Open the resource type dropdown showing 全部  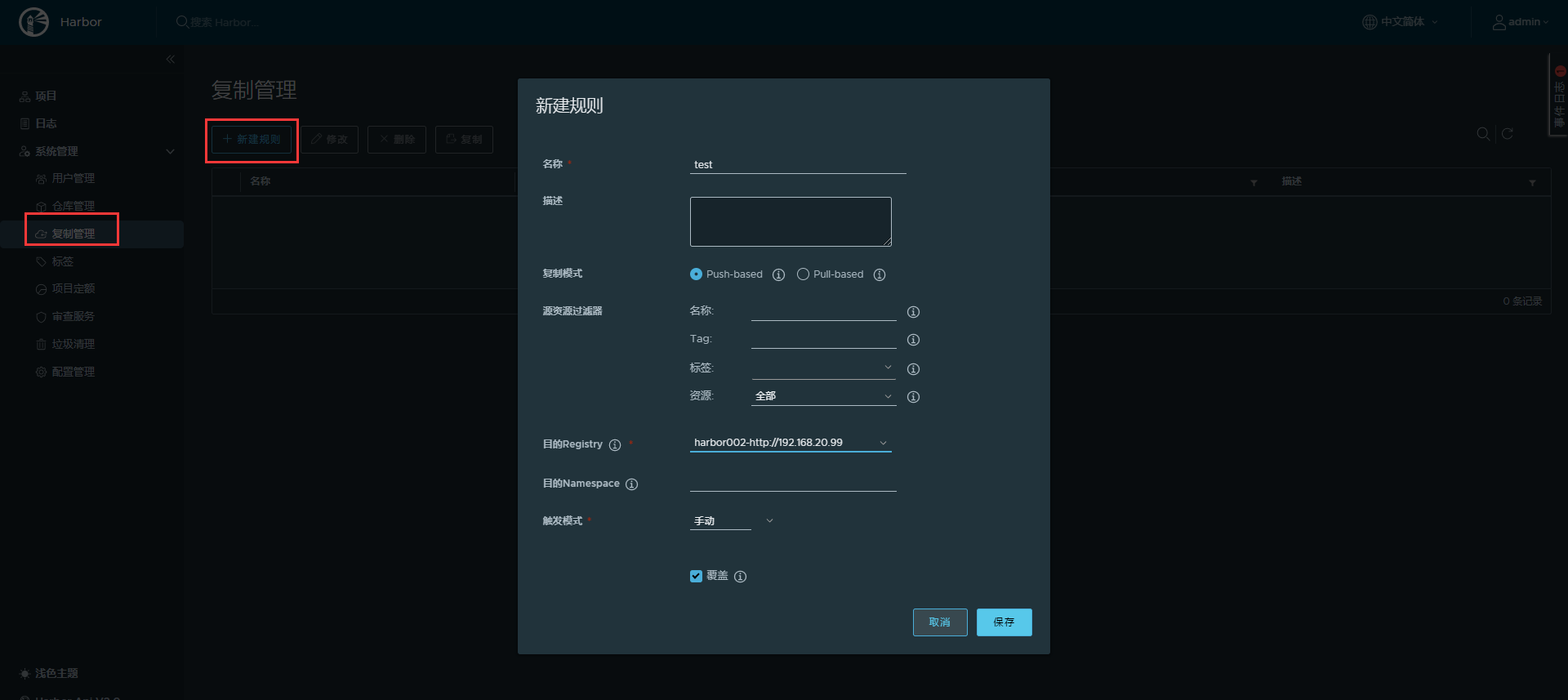[x=823, y=395]
